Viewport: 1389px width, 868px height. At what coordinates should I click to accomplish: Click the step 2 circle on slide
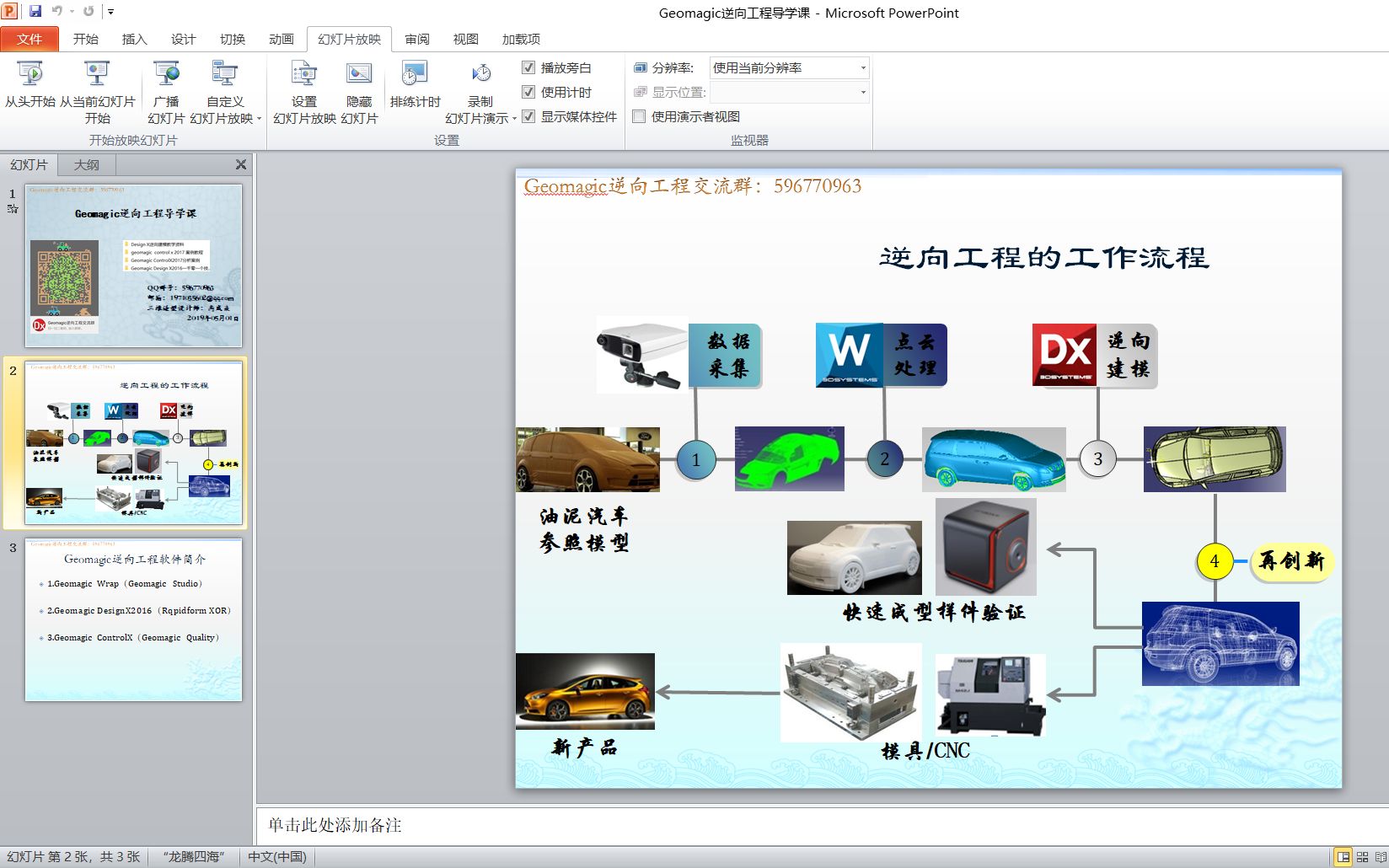tap(885, 459)
